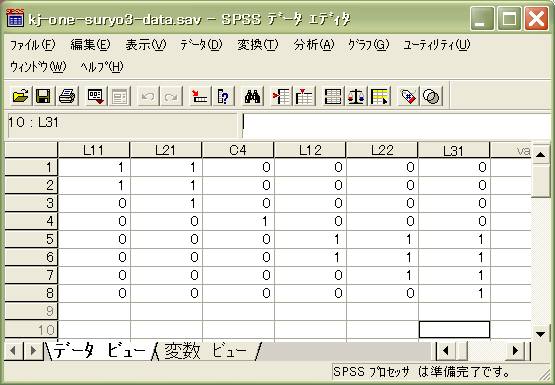The width and height of the screenshot is (555, 385).
Task: Click the Undo arrow icon
Action: tap(148, 96)
